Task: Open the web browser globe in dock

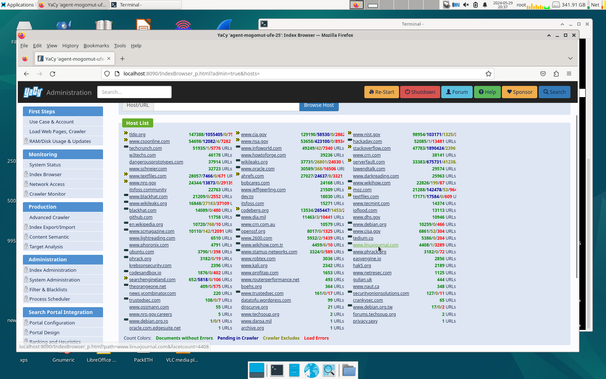Action: [311, 371]
